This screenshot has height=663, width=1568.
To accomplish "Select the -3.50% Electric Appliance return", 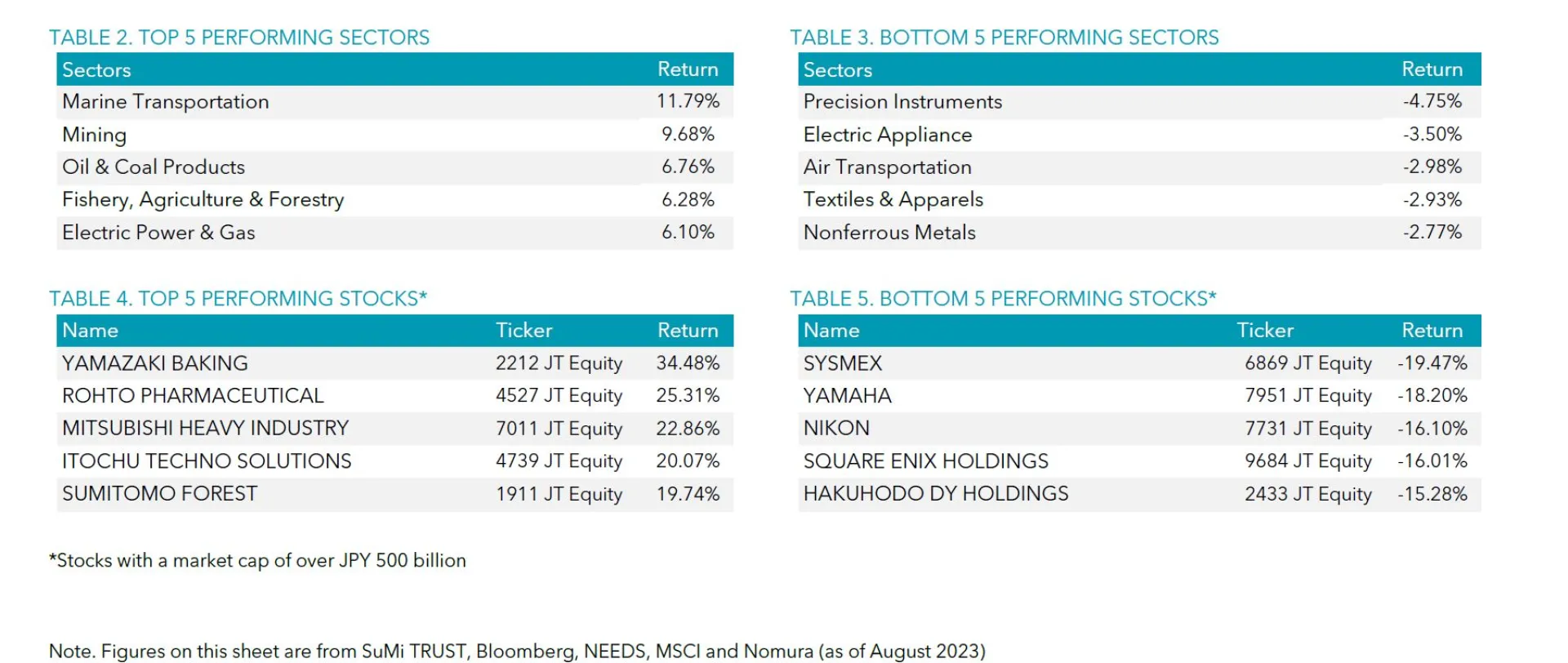I will point(1432,134).
